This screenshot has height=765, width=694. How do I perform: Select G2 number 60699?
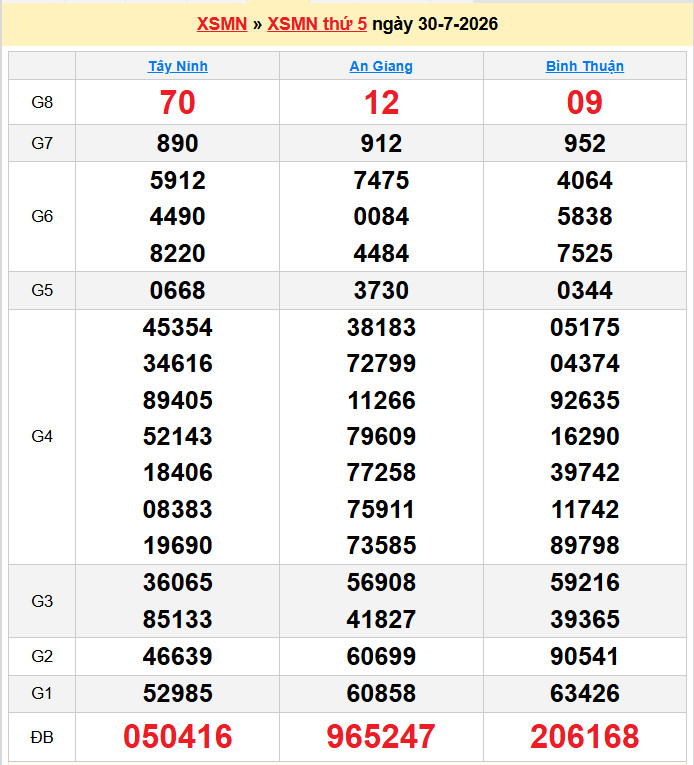pos(381,656)
